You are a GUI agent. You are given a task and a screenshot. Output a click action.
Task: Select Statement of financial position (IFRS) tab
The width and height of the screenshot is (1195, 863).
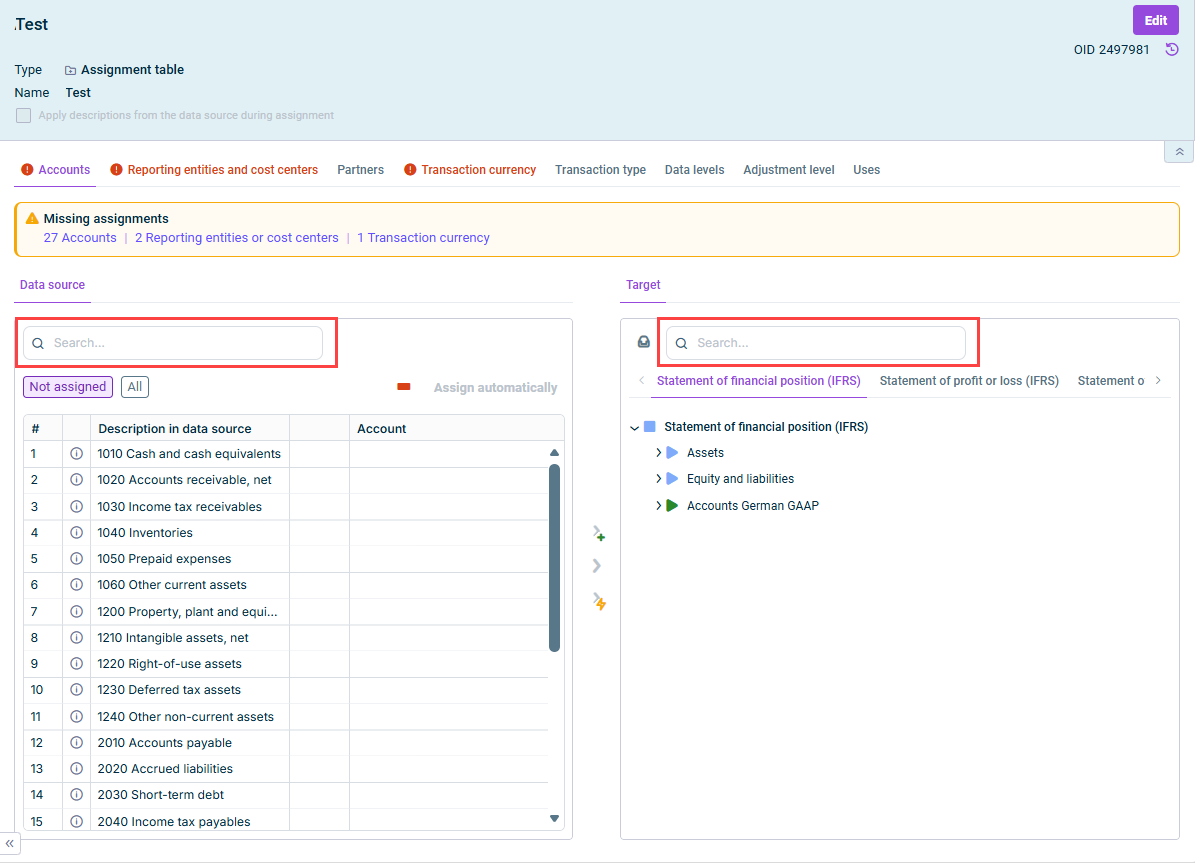[x=758, y=380]
